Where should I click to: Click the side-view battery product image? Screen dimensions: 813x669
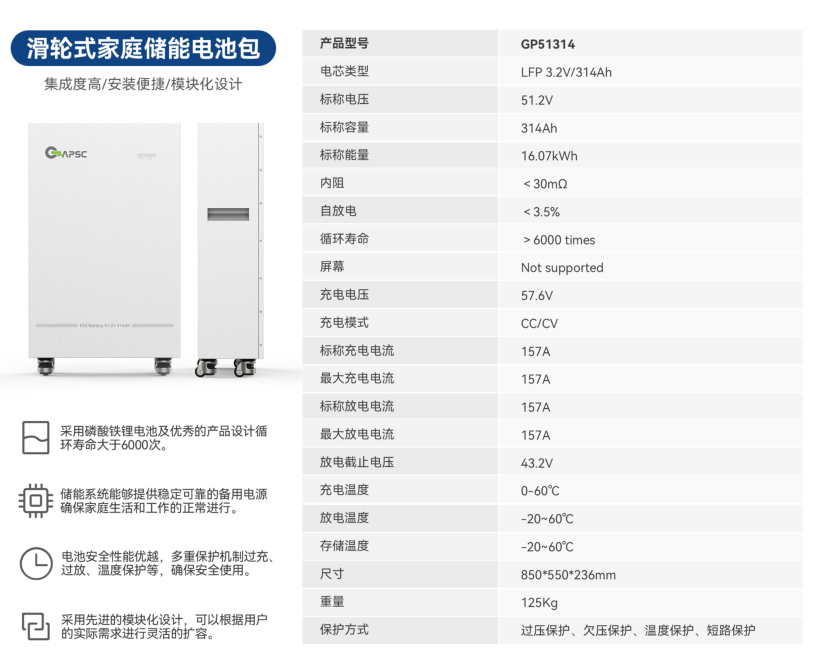[x=229, y=245]
